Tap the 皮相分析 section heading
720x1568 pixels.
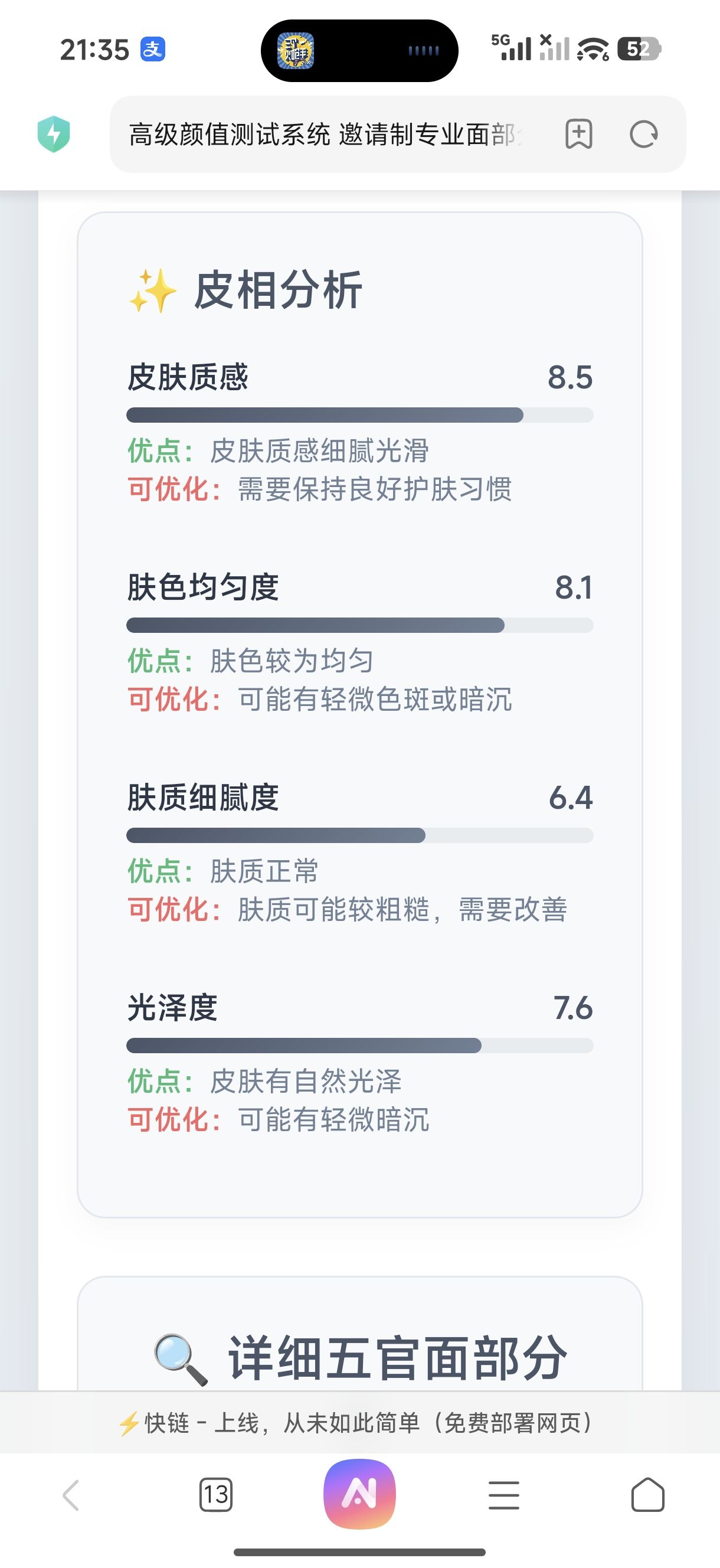point(278,290)
